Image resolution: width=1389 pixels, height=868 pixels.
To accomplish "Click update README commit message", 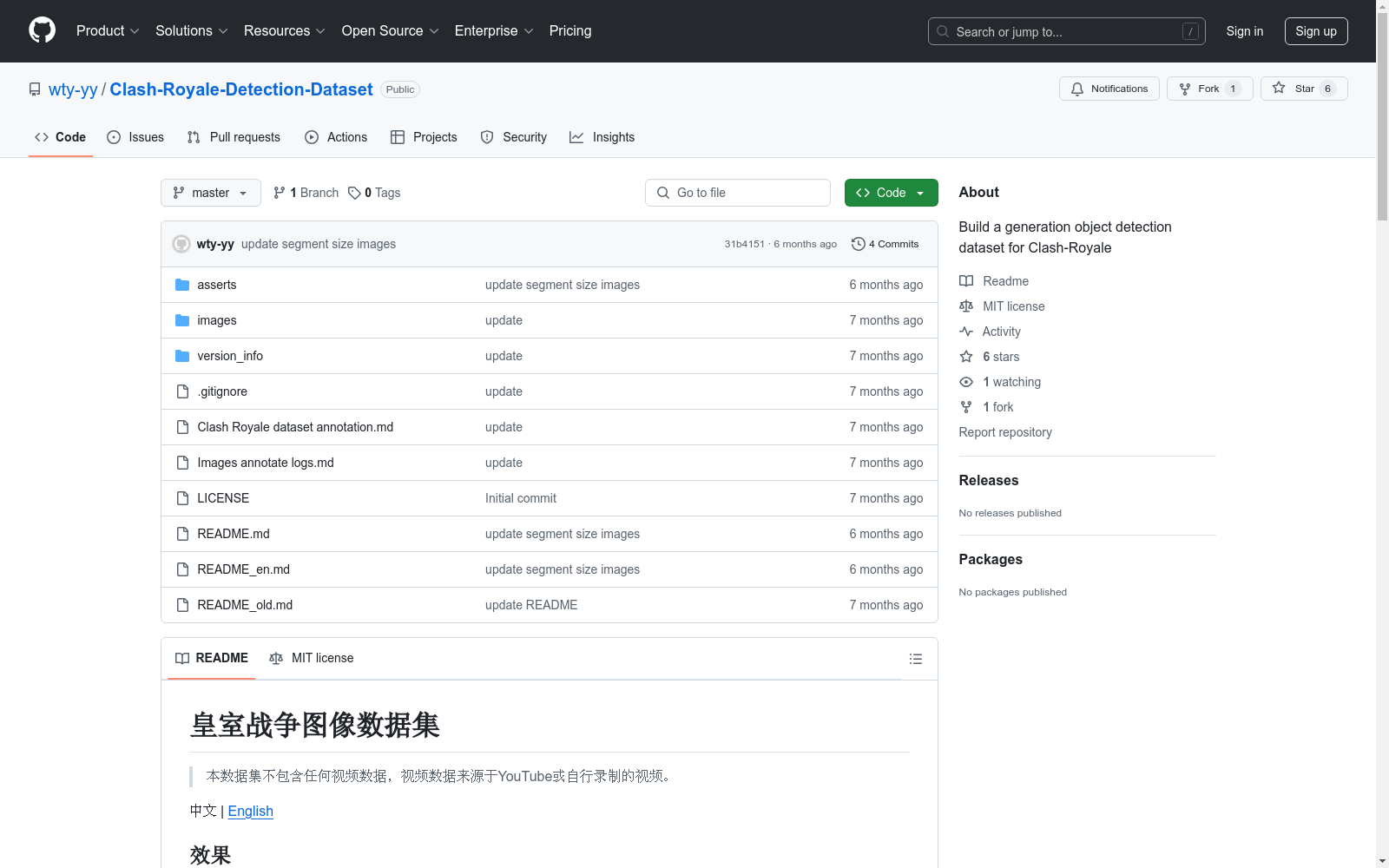I will 531,605.
